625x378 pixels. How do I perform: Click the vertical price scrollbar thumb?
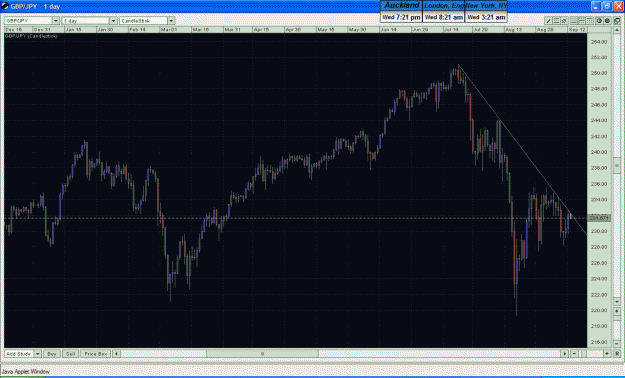coord(617,165)
